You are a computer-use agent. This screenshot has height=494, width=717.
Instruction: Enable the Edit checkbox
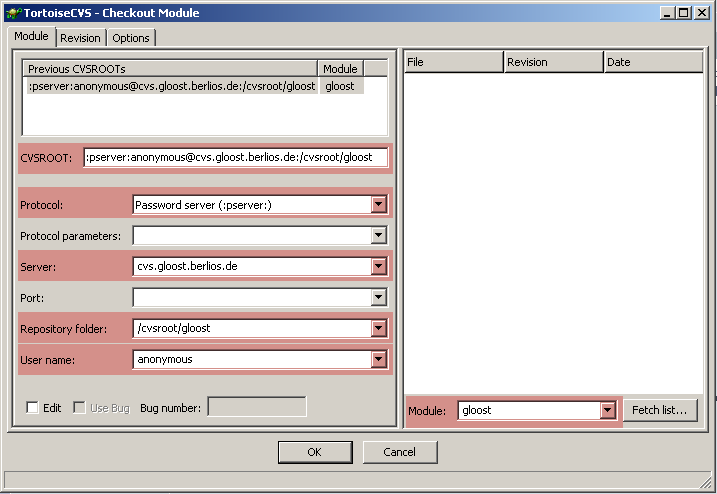point(33,408)
